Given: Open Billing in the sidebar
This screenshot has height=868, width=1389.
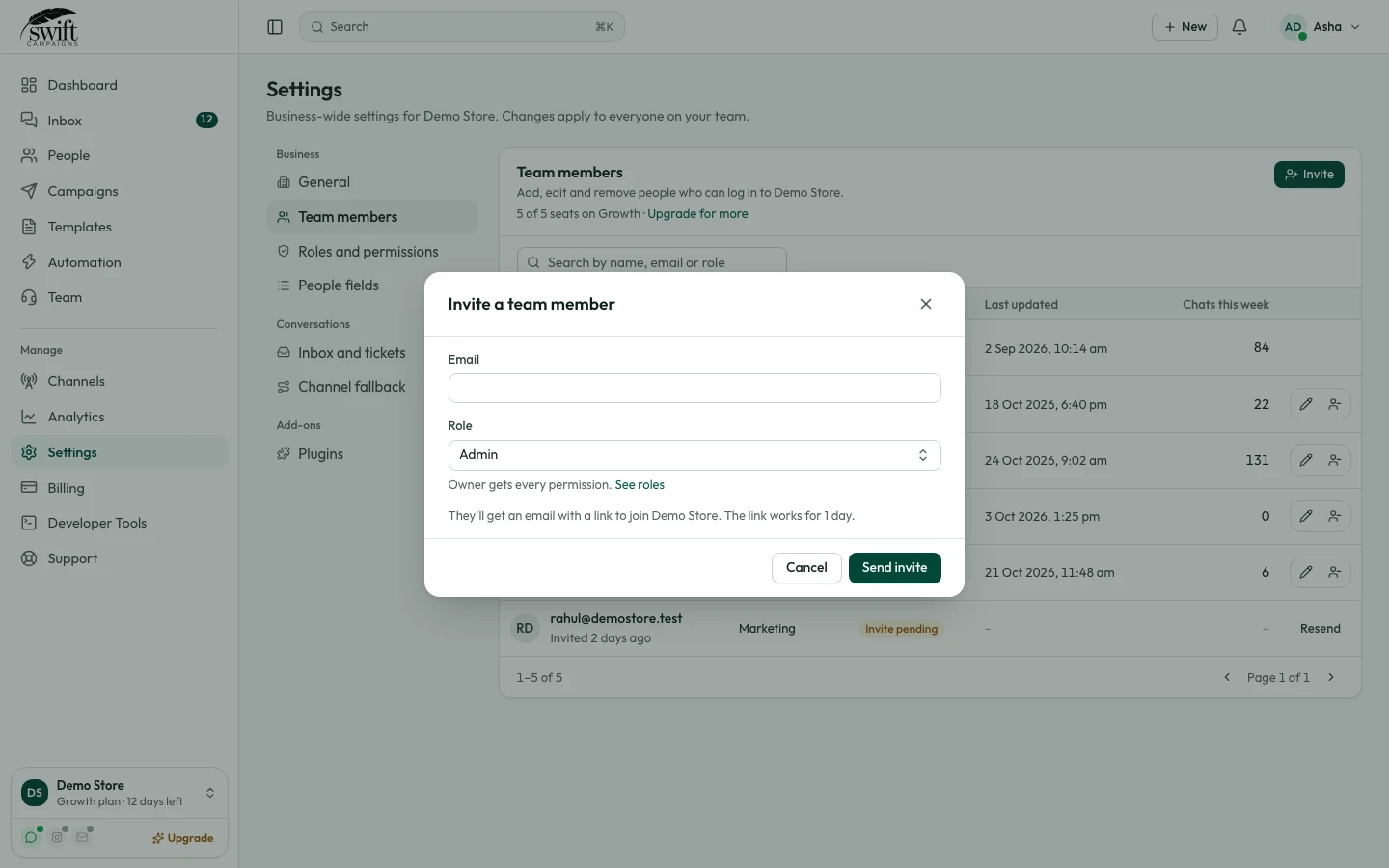Looking at the screenshot, I should (120, 488).
